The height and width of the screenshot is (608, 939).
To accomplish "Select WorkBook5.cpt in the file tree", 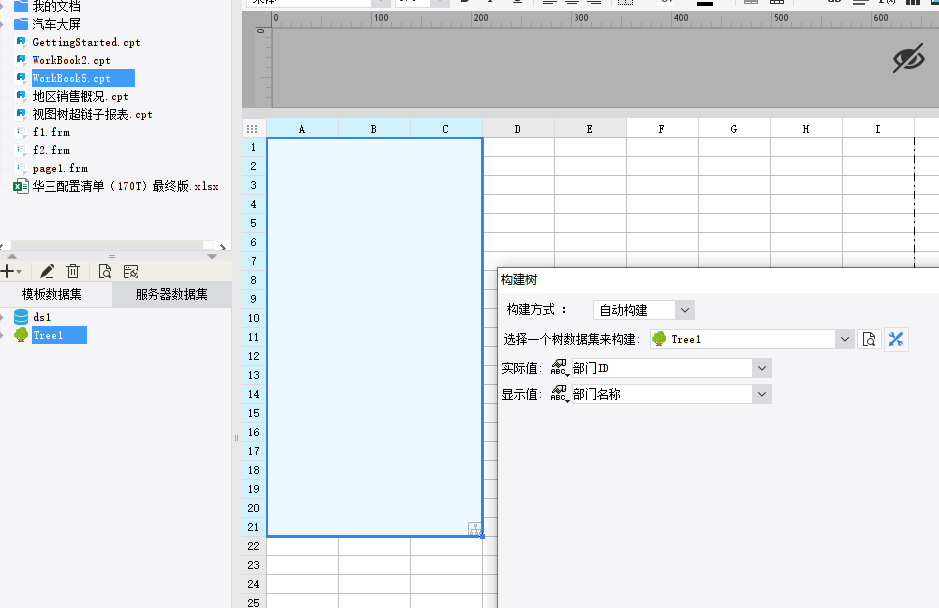I will coord(71,78).
